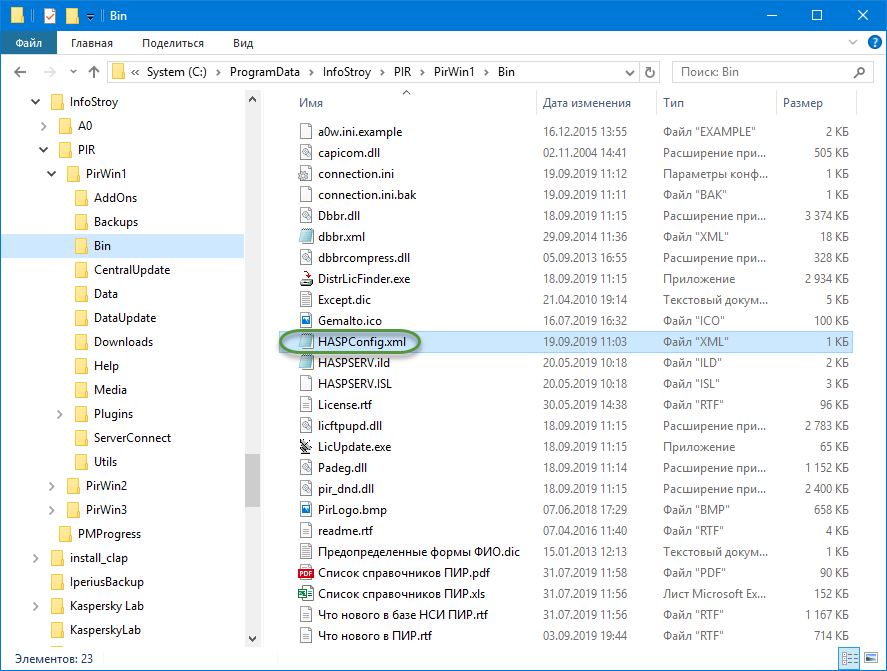Open Help with the question mark icon
This screenshot has height=671, width=887.
(875, 42)
